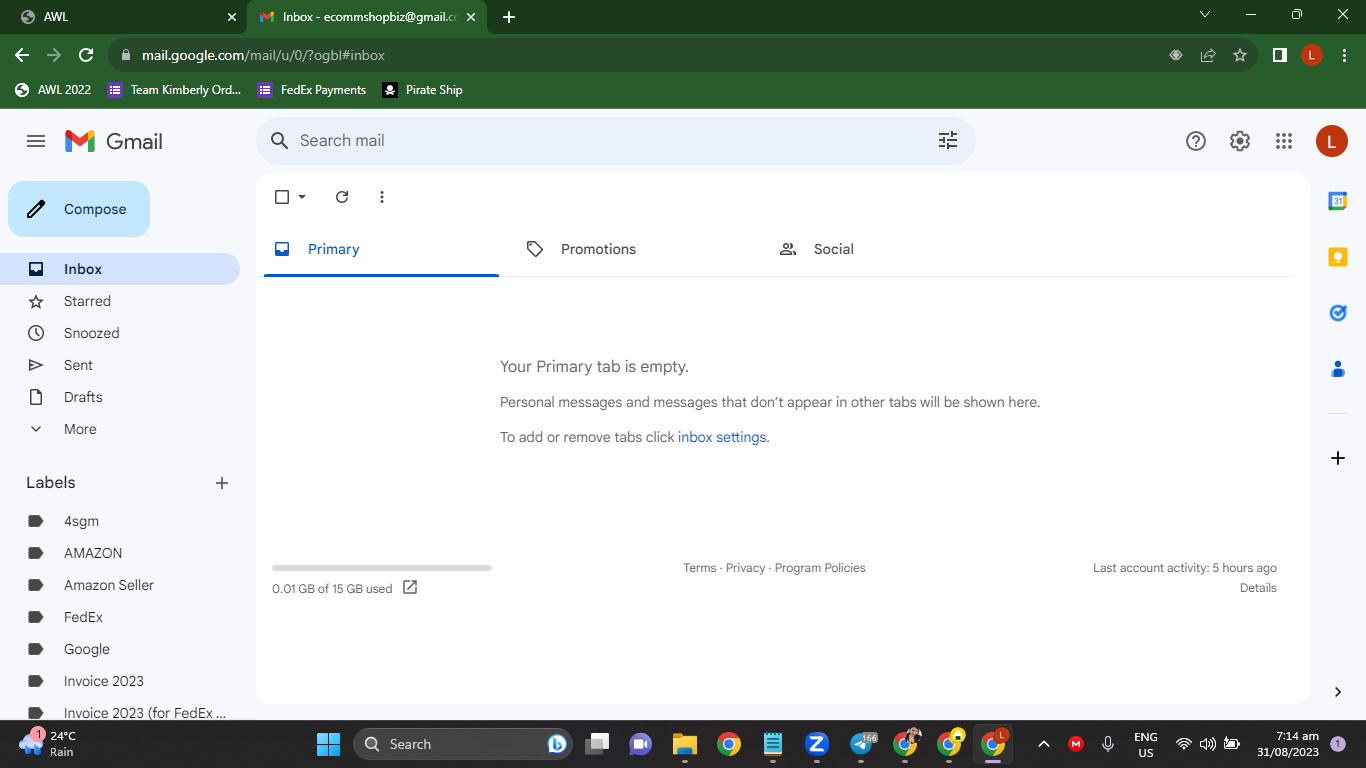Open the Invoice 2023 label
1366x768 pixels.
coord(120,681)
